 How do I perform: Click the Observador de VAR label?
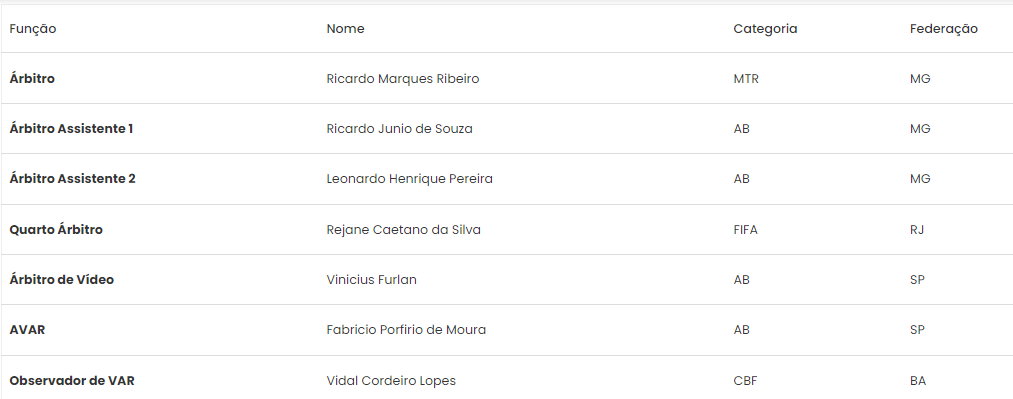point(72,381)
